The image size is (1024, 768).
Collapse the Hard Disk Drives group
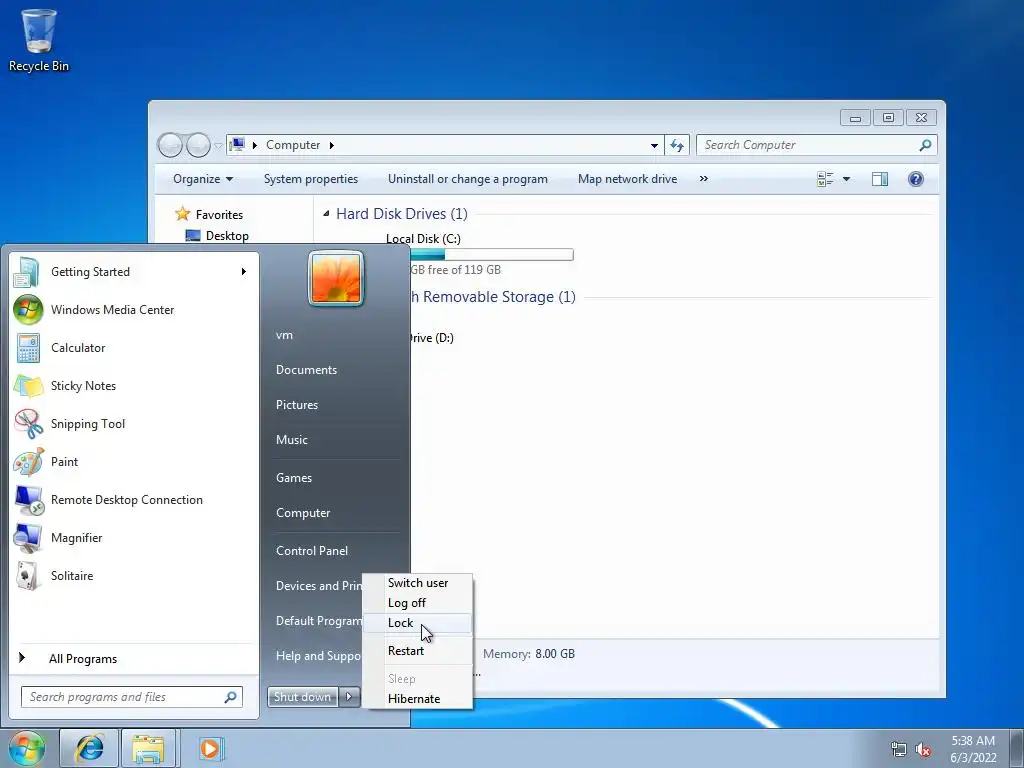point(326,214)
